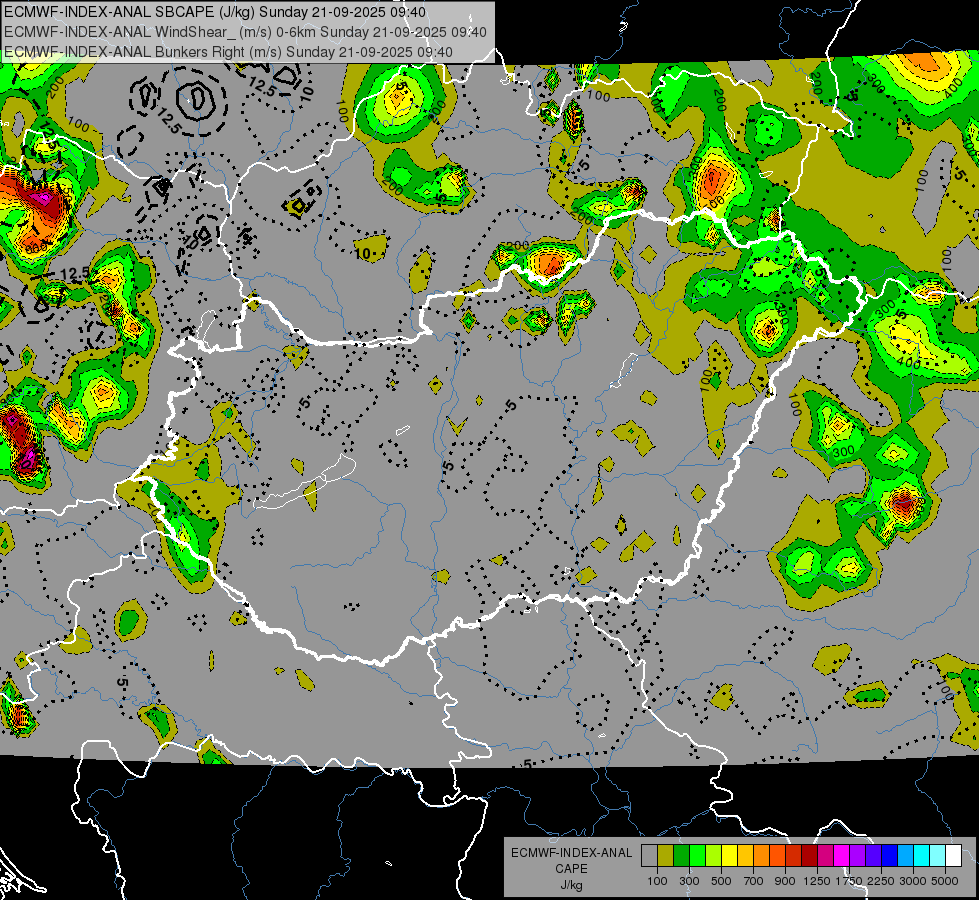Click the legend value label 300
This screenshot has width=979, height=900.
pyautogui.click(x=689, y=881)
